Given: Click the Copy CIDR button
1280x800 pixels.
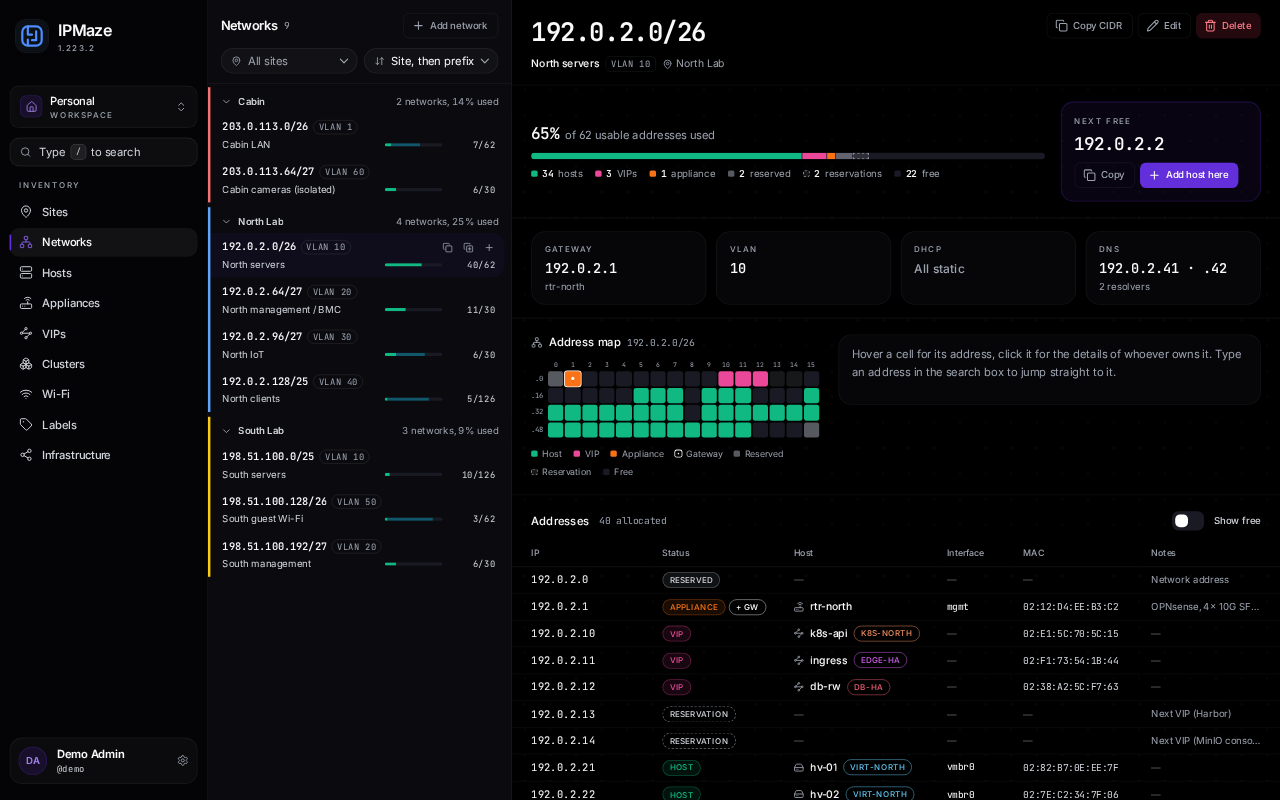Looking at the screenshot, I should click(1089, 26).
